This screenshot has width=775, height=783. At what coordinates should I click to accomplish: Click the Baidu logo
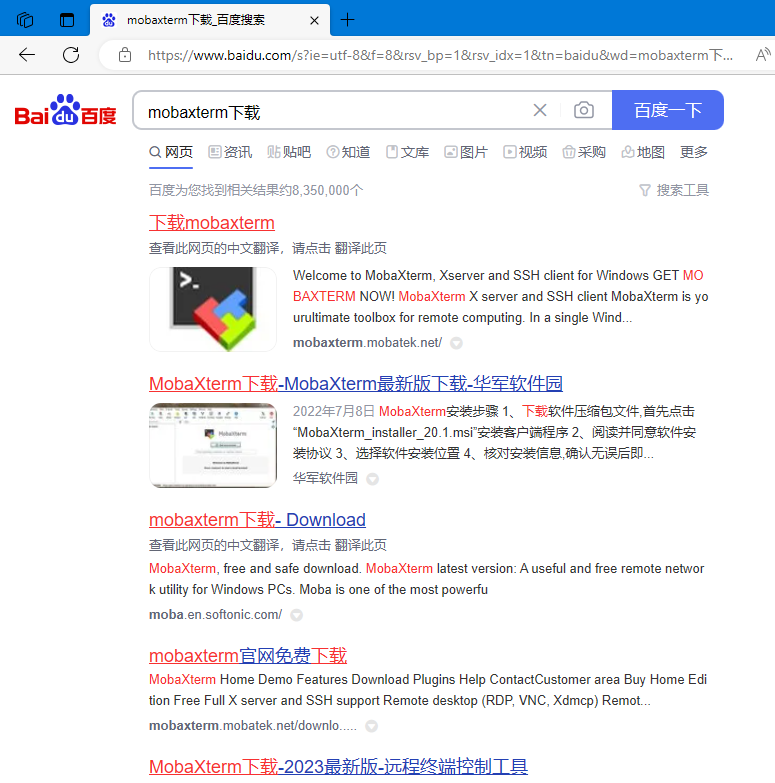point(66,111)
